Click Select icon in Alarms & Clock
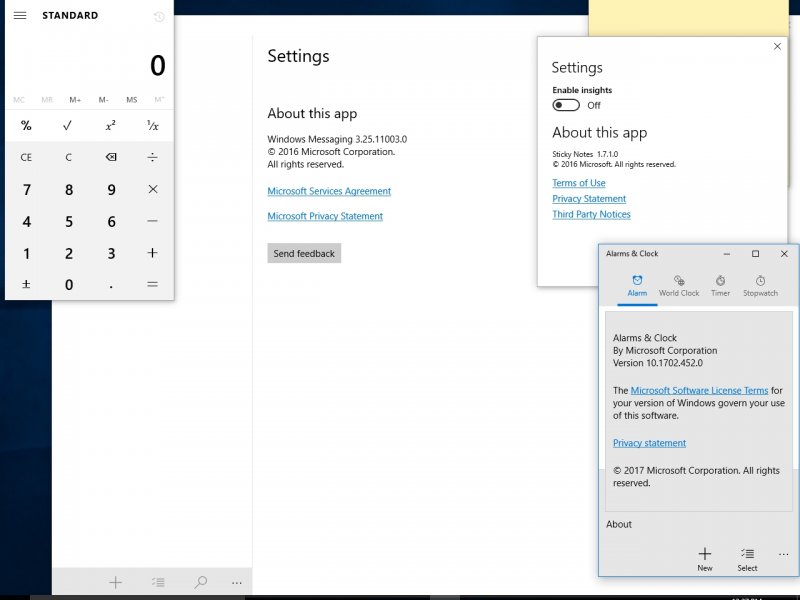 pyautogui.click(x=747, y=559)
